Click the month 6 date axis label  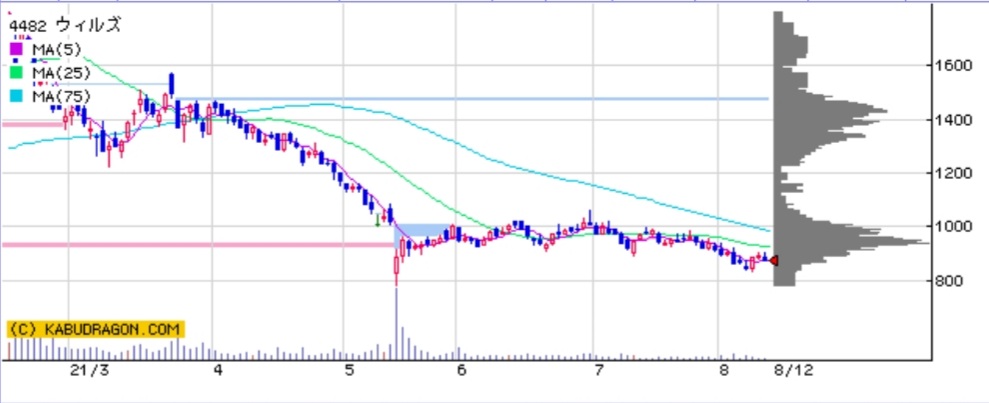pos(461,370)
